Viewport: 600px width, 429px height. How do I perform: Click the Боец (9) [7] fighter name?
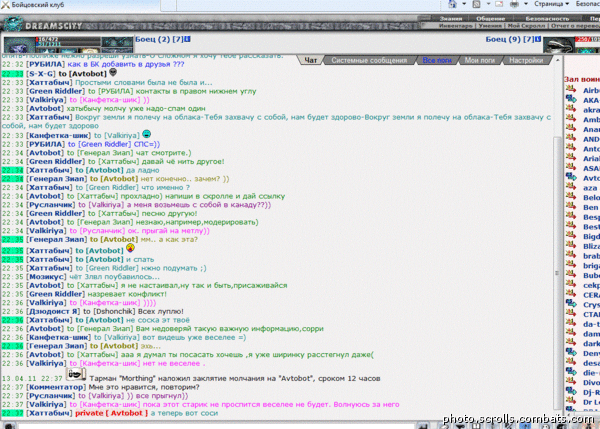[510, 39]
